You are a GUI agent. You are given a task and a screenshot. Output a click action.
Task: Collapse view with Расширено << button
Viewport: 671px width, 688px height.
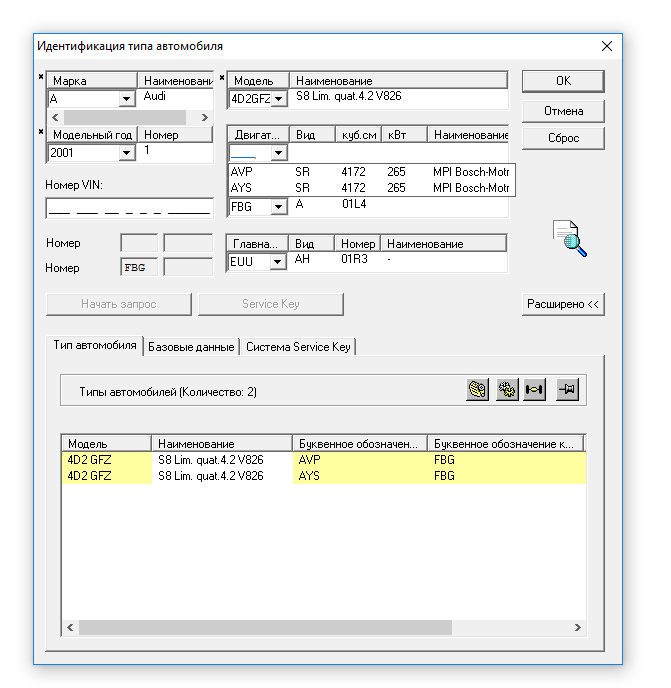[x=563, y=304]
